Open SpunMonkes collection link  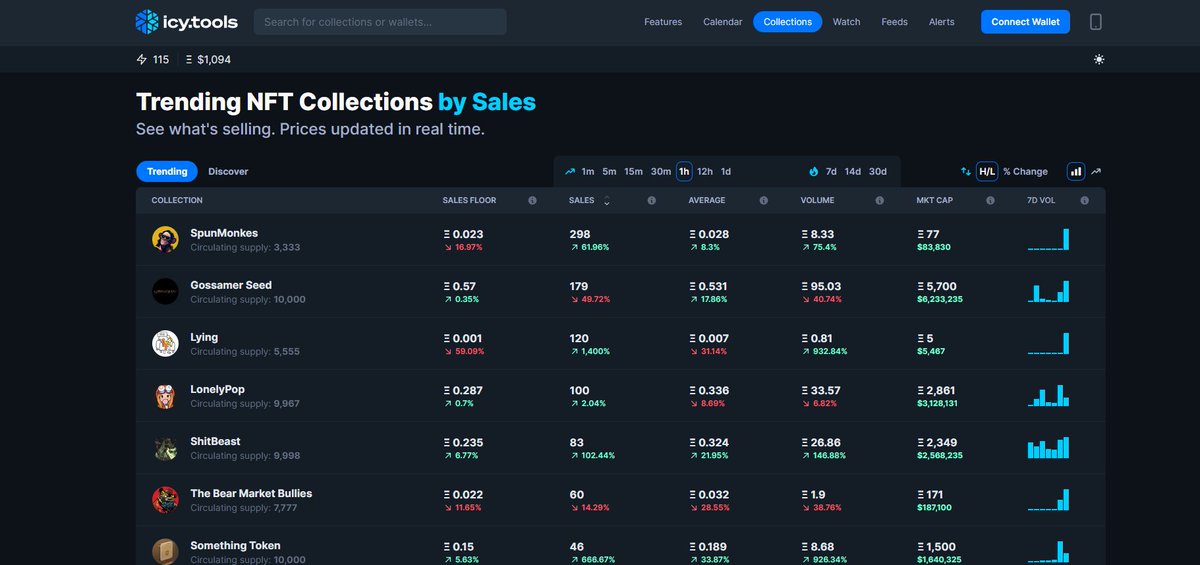click(224, 233)
